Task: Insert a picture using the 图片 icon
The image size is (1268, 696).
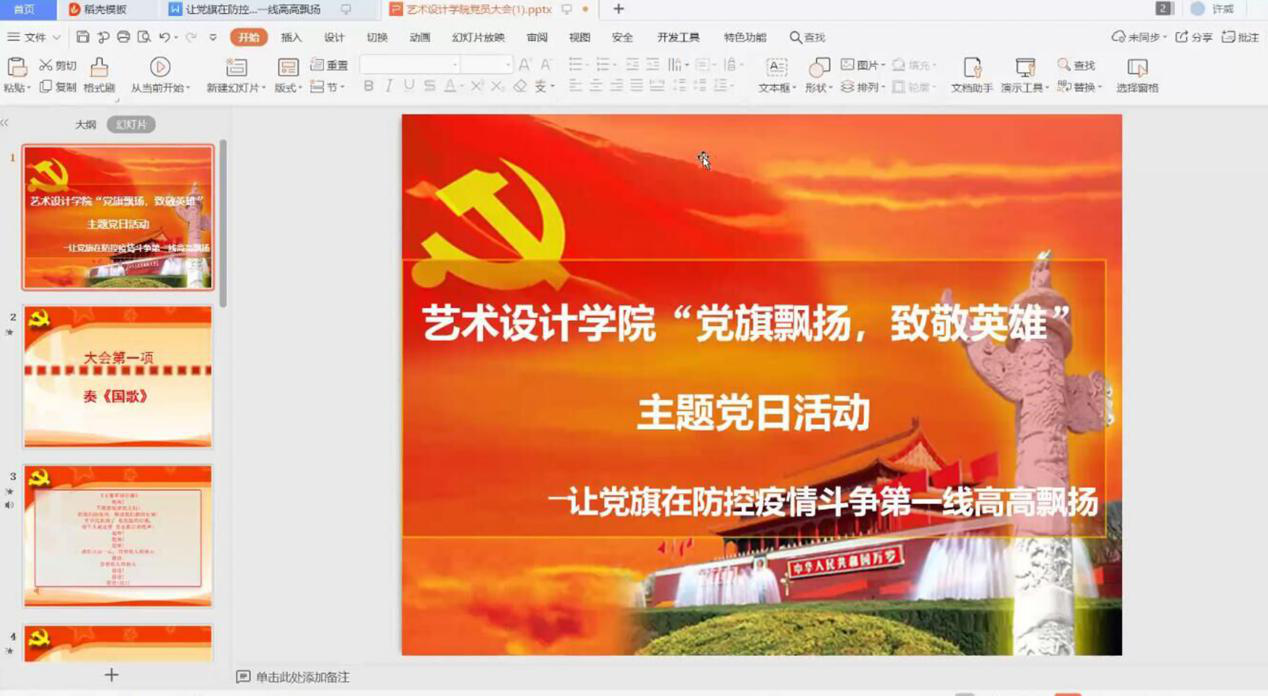Action: point(861,66)
